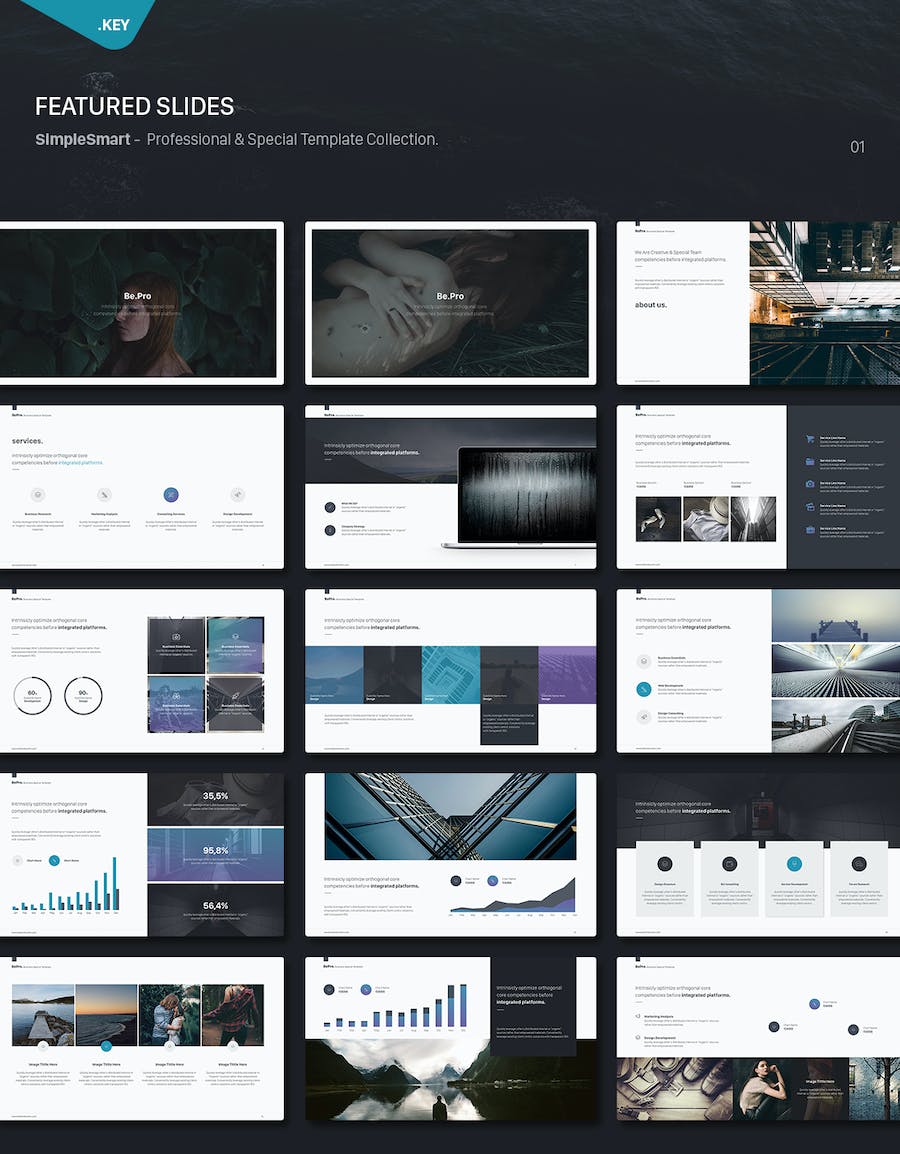This screenshot has height=1154, width=900.
Task: Open the first Be.Pro title slide
Action: [x=139, y=303]
